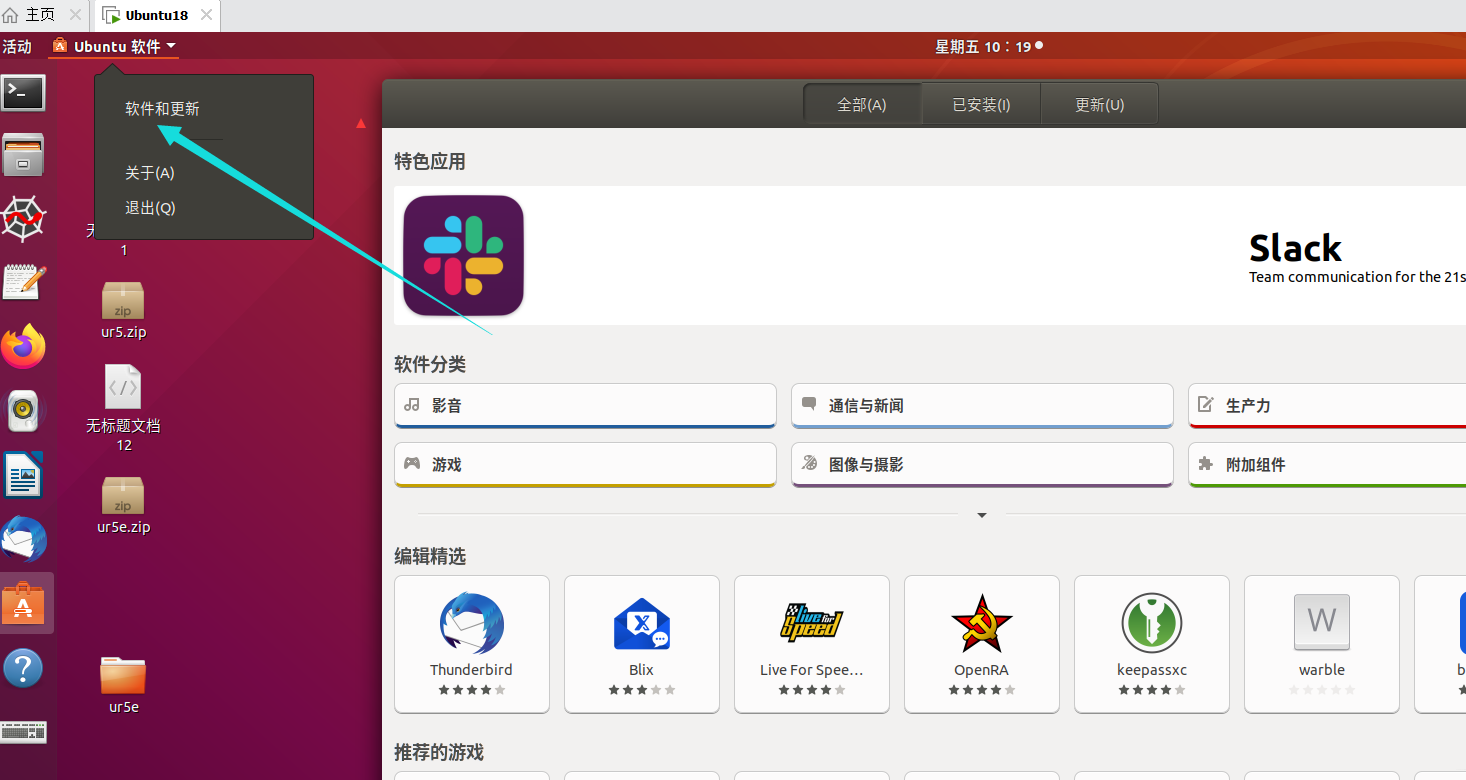Open the help icon in the dock

(23, 668)
